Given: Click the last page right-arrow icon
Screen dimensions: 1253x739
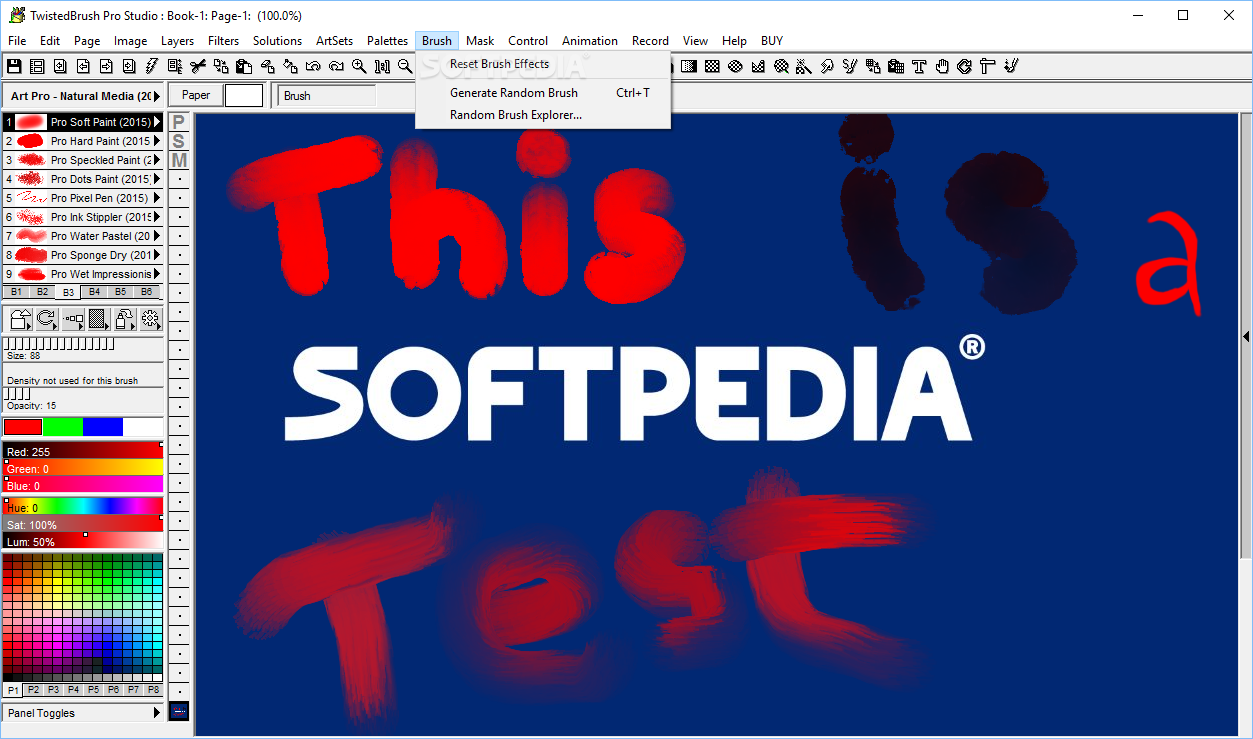Looking at the screenshot, I should point(129,66).
